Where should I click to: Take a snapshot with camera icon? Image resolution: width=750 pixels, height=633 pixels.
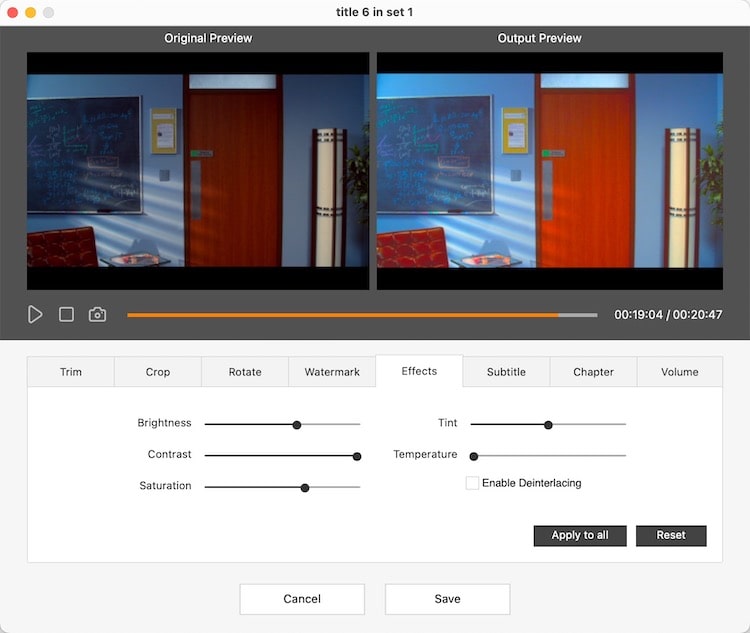click(x=97, y=314)
